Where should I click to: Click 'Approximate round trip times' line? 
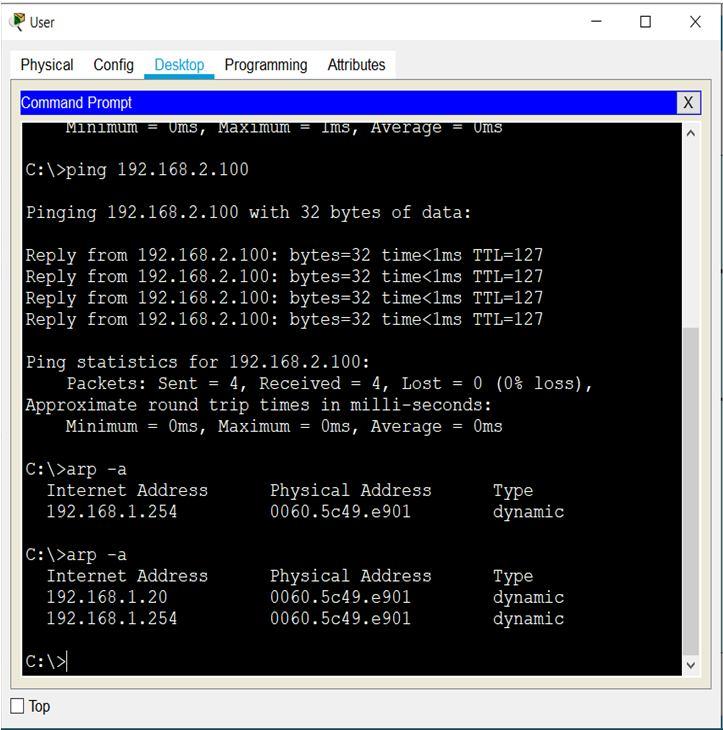click(258, 405)
